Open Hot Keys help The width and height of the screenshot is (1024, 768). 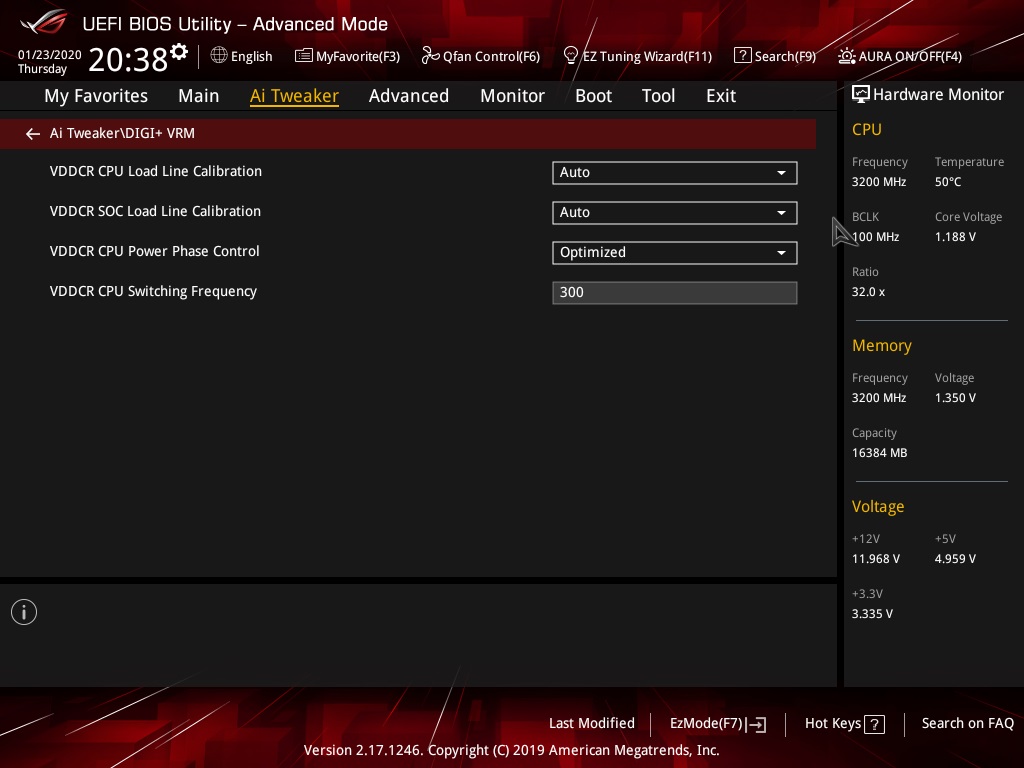click(x=844, y=724)
